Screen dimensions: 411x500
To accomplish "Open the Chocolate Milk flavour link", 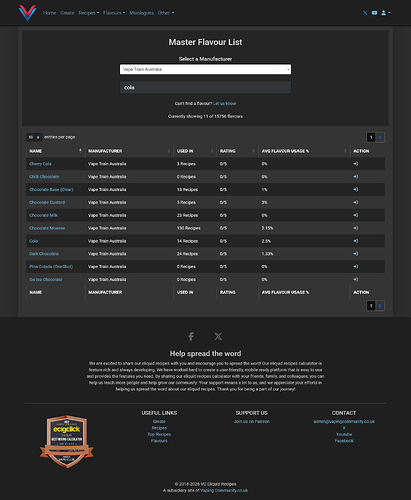I will pos(43,215).
